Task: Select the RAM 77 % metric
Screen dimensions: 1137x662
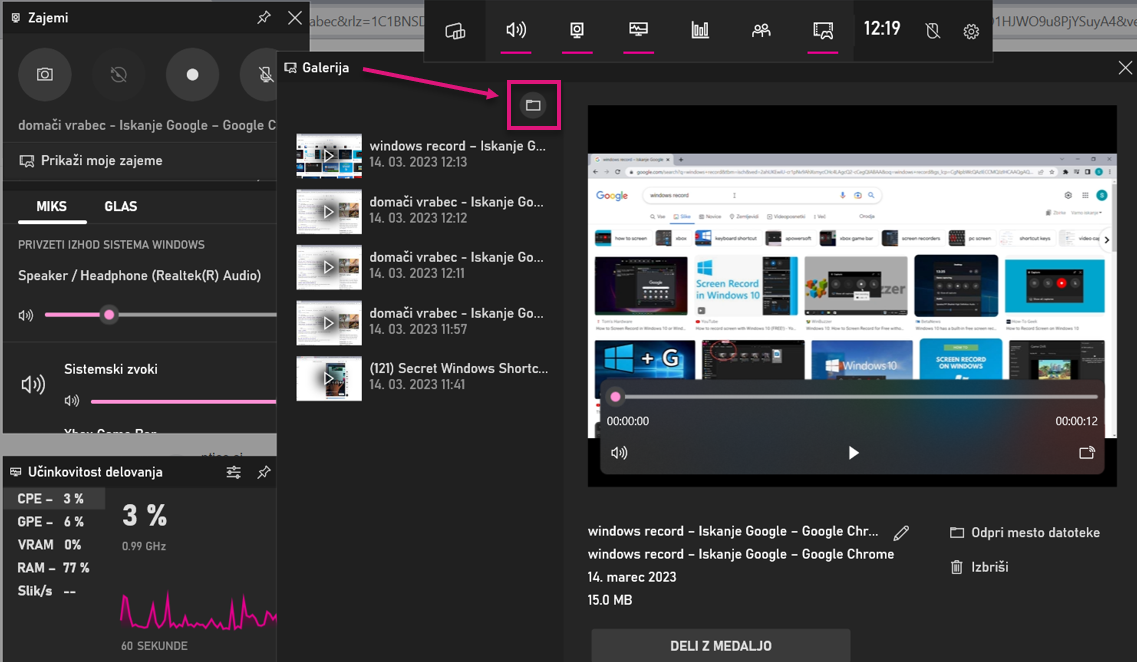Action: click(x=54, y=568)
